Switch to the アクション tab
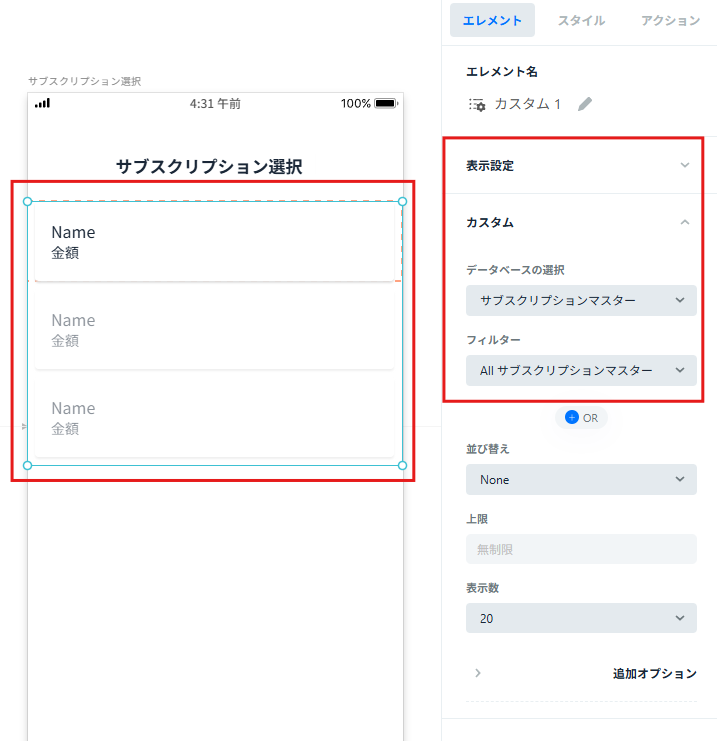Screen dimensions: 717x741 click(670, 20)
